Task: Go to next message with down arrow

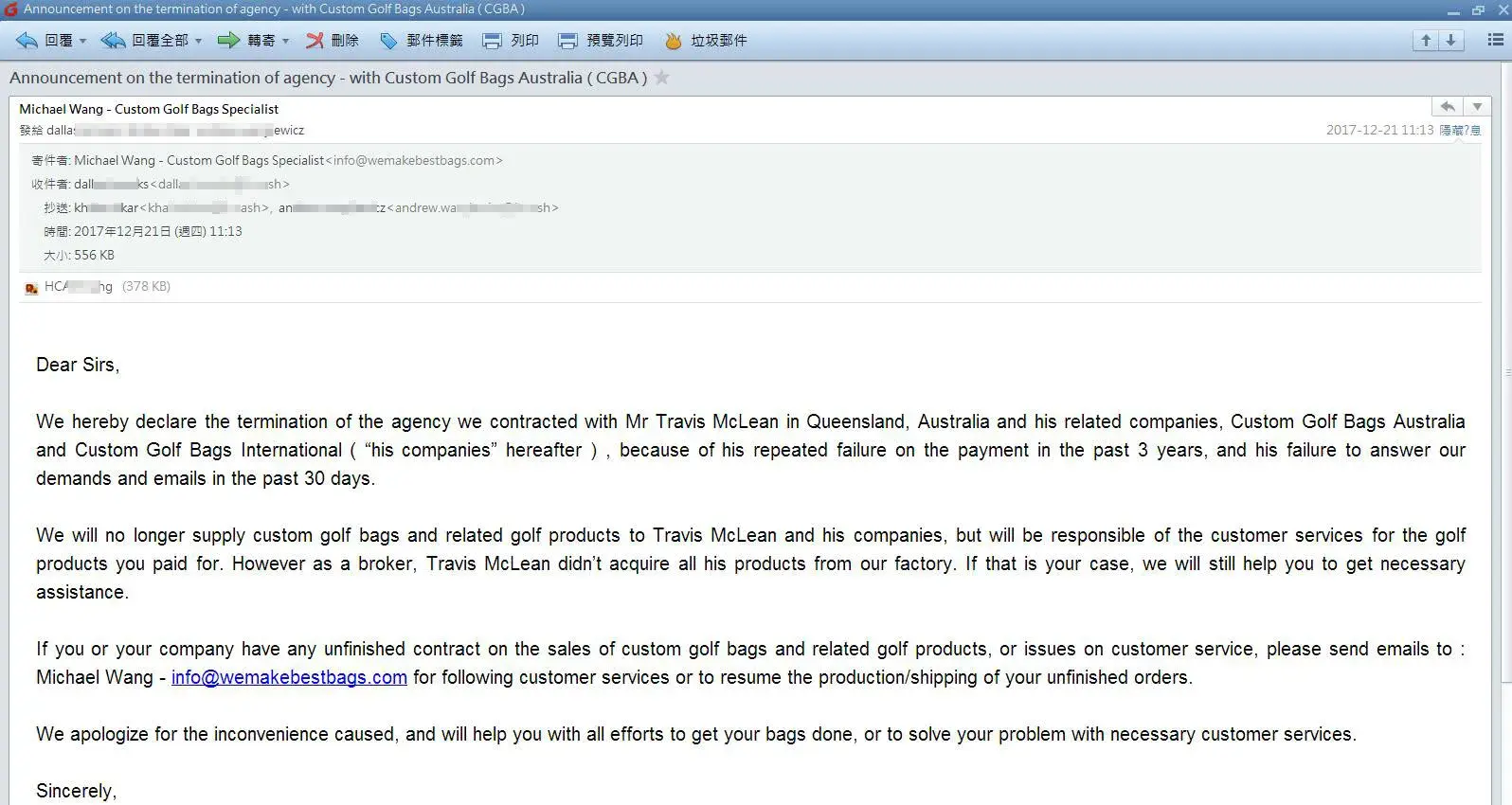Action: tap(1451, 41)
